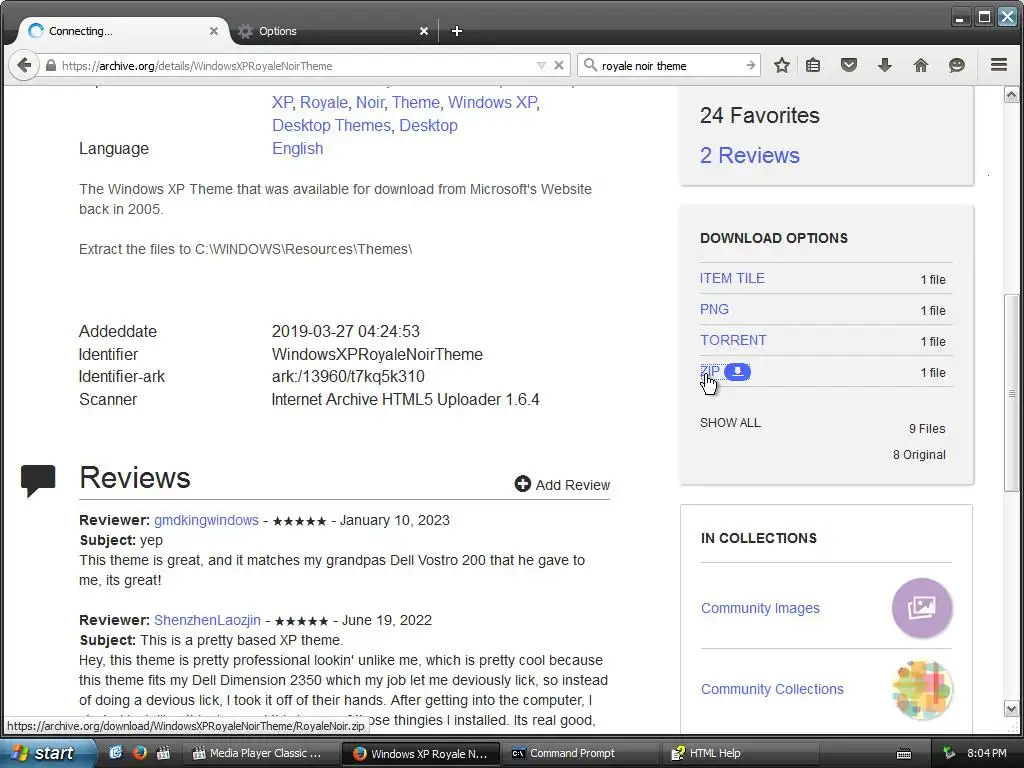Launch Firefox from quick launch icon
The width and height of the screenshot is (1024, 768).
coord(139,752)
